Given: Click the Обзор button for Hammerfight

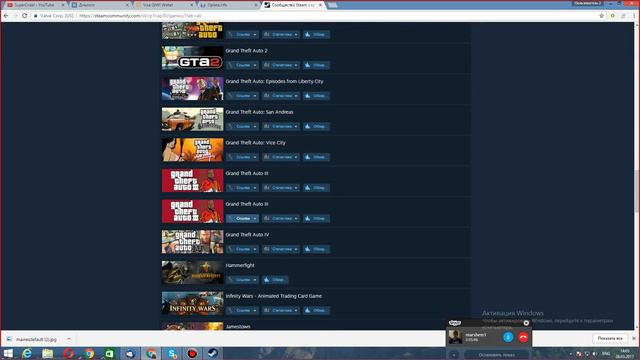Looking at the screenshot, I should [x=275, y=280].
